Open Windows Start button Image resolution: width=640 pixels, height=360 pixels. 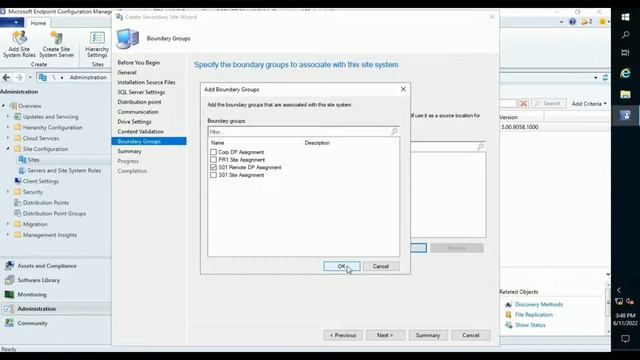[625, 17]
